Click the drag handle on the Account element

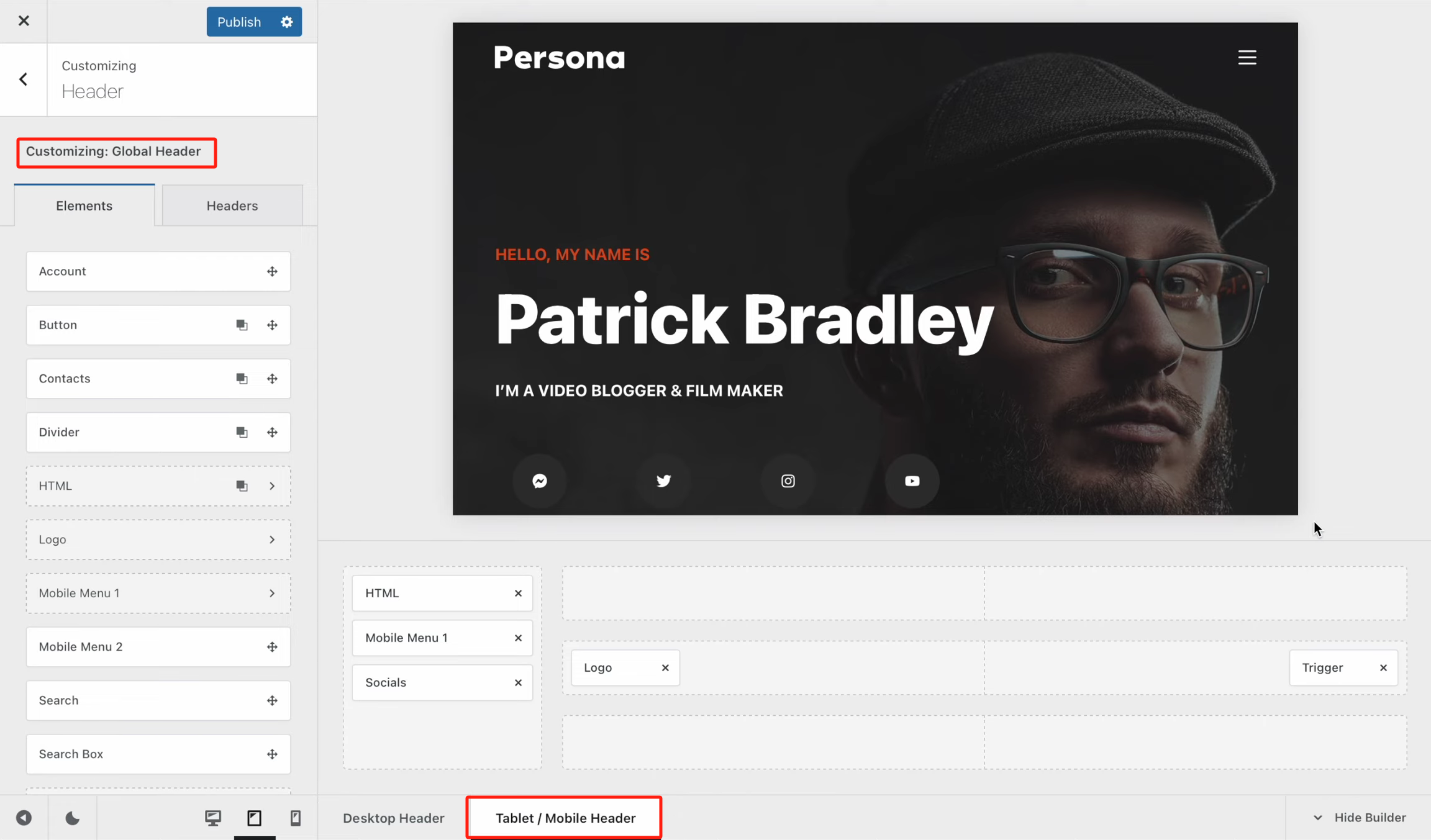pyautogui.click(x=272, y=271)
